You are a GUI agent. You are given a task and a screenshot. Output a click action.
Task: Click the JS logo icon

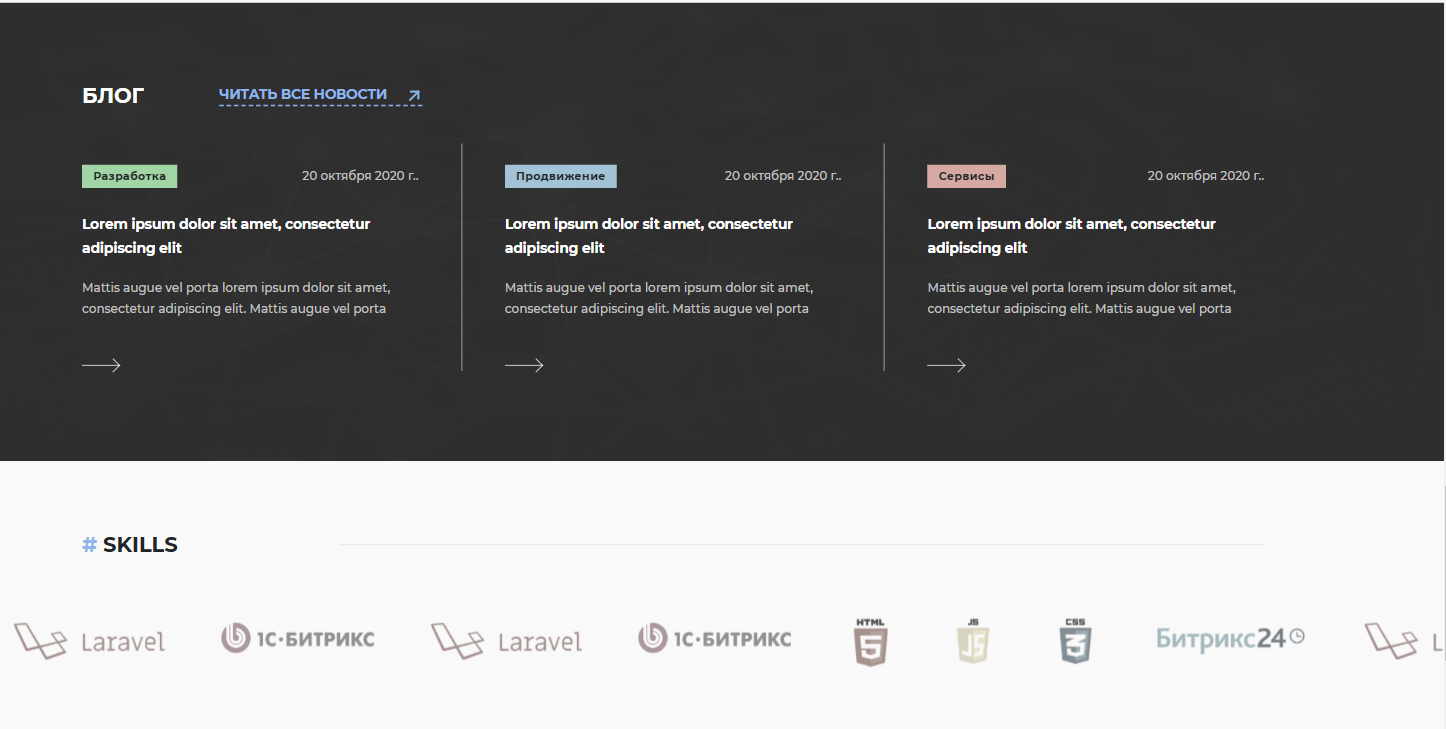click(972, 642)
